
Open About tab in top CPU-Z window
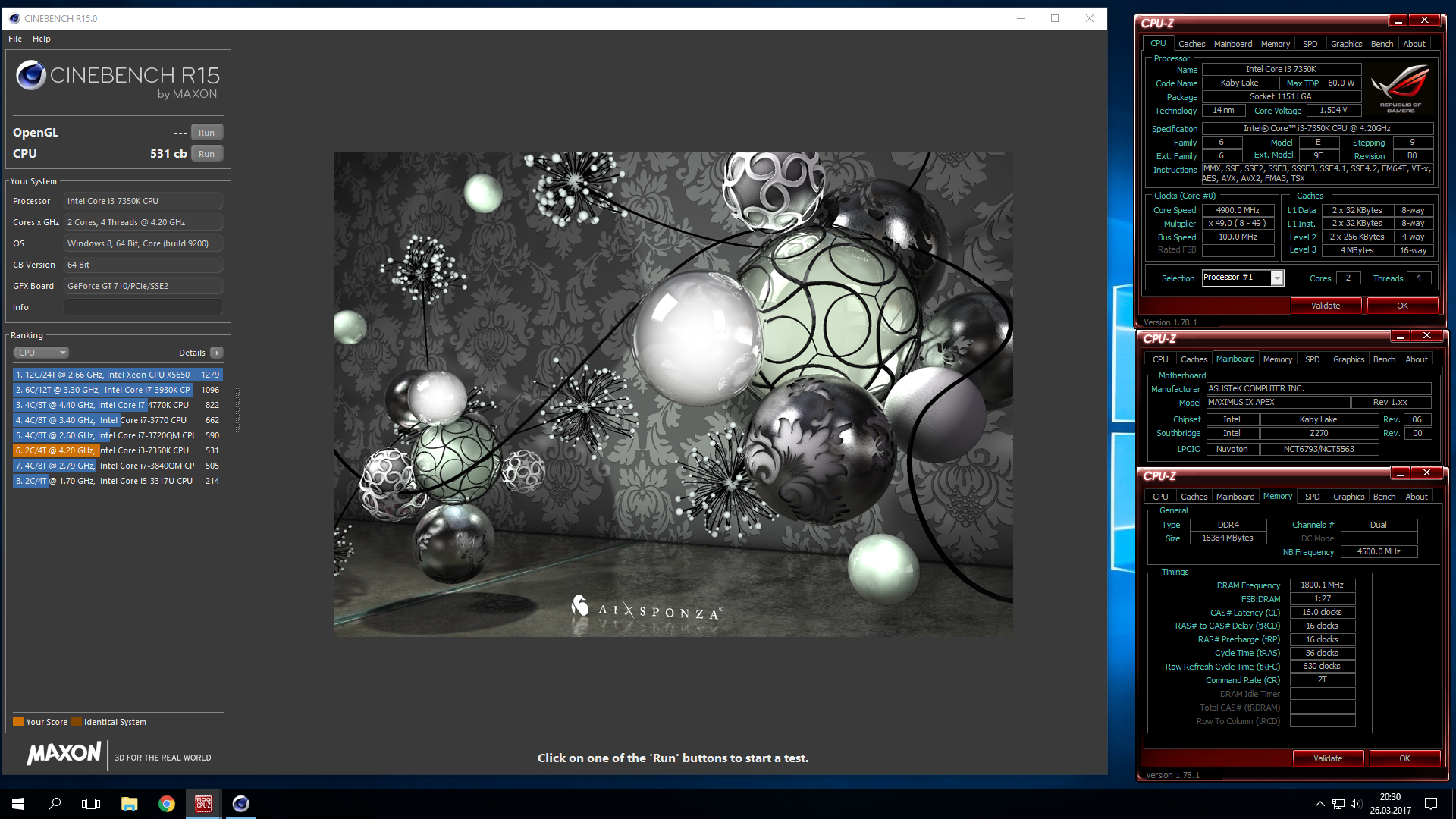[x=1414, y=44]
